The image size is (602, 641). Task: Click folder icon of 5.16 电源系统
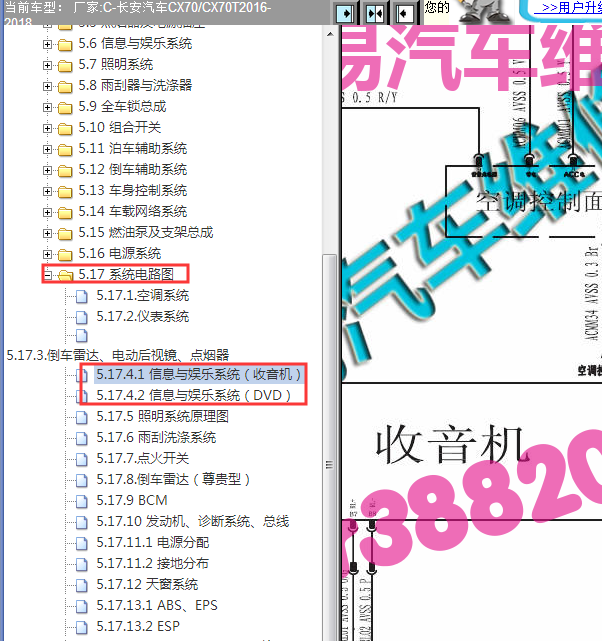65,255
